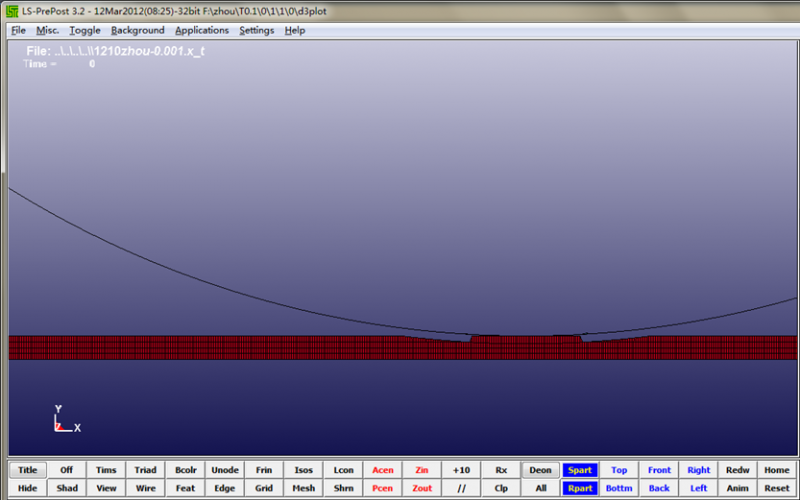Toggle the Mesh display button
The width and height of the screenshot is (800, 500).
click(304, 488)
